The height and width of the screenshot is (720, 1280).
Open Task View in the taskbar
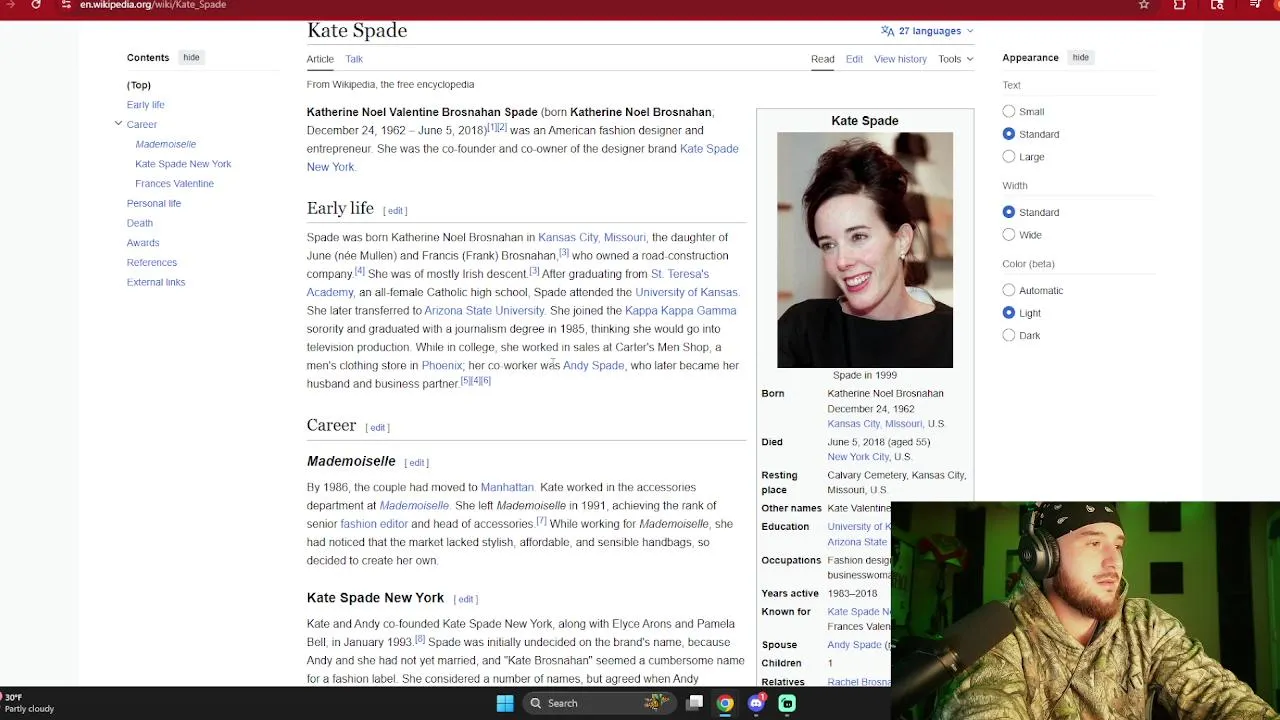pos(695,703)
